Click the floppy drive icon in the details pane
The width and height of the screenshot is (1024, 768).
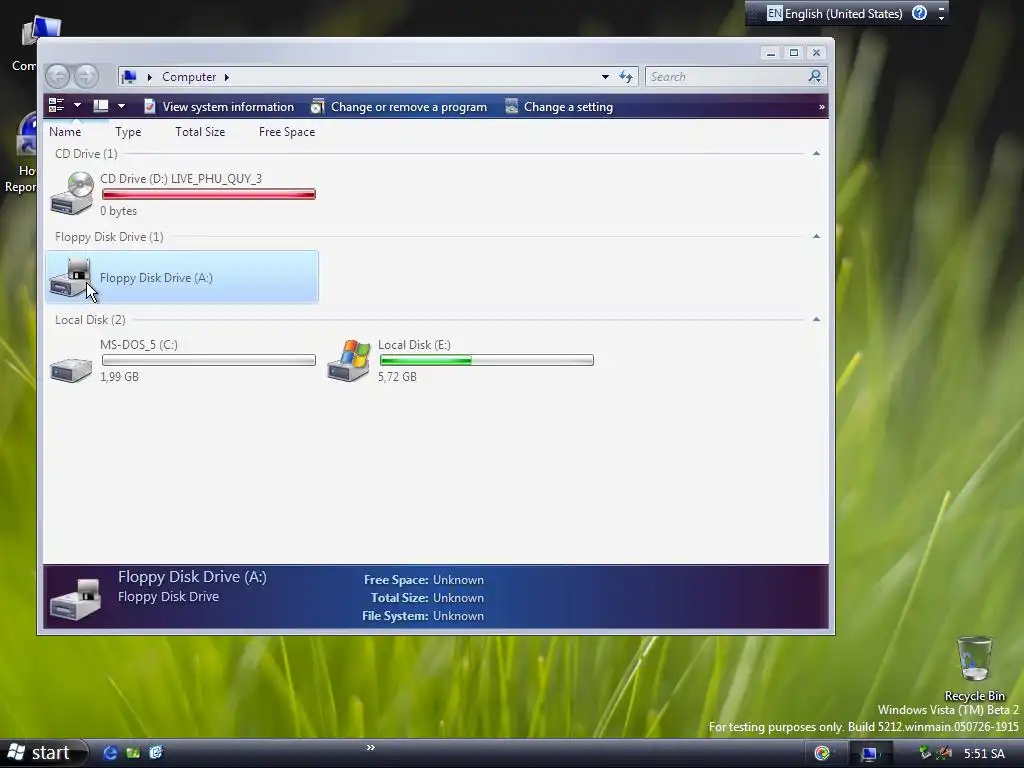pos(76,599)
